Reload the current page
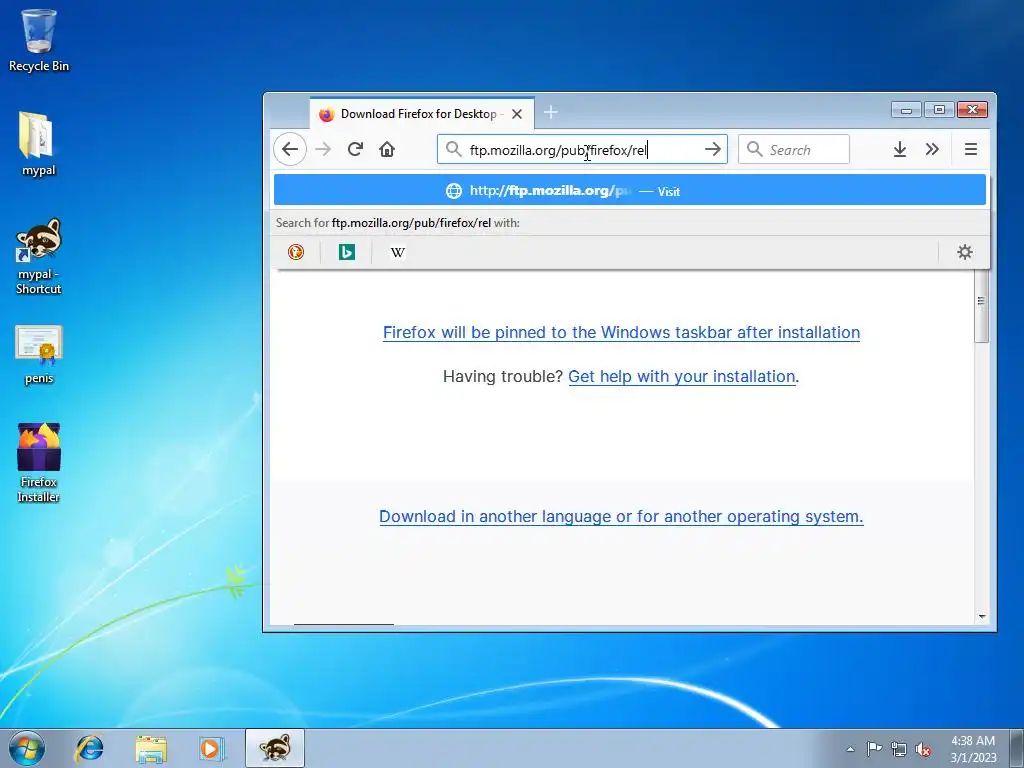Screen dimensions: 1024x768 [355, 150]
